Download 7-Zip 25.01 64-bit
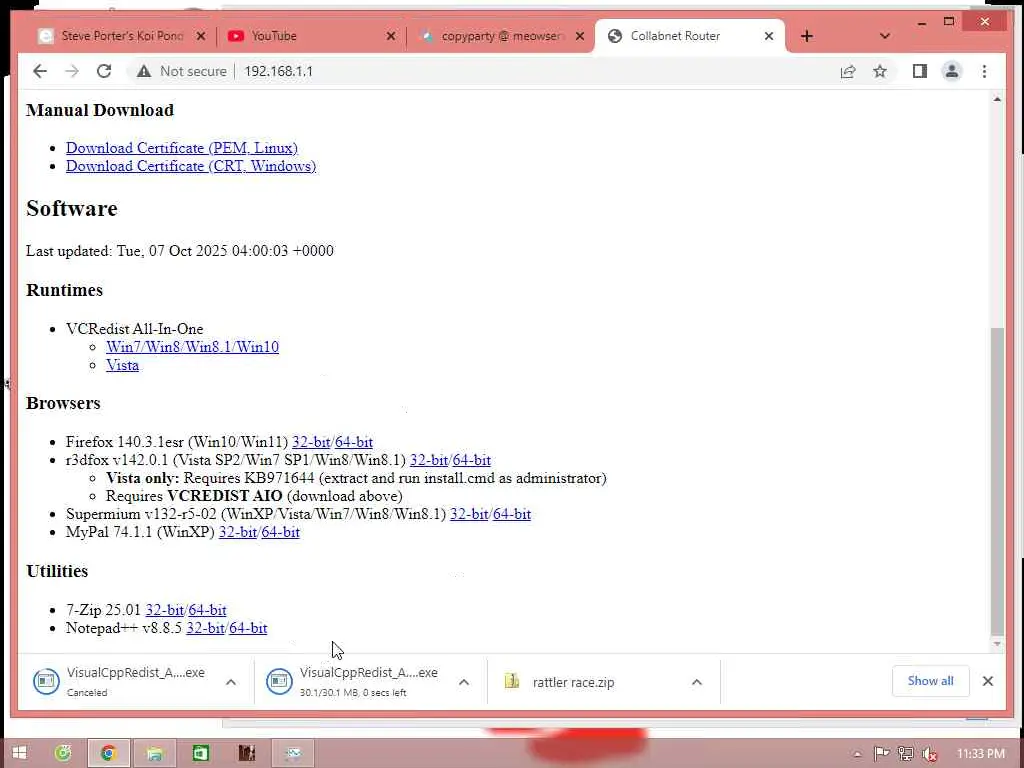The height and width of the screenshot is (768, 1024). pyautogui.click(x=208, y=610)
